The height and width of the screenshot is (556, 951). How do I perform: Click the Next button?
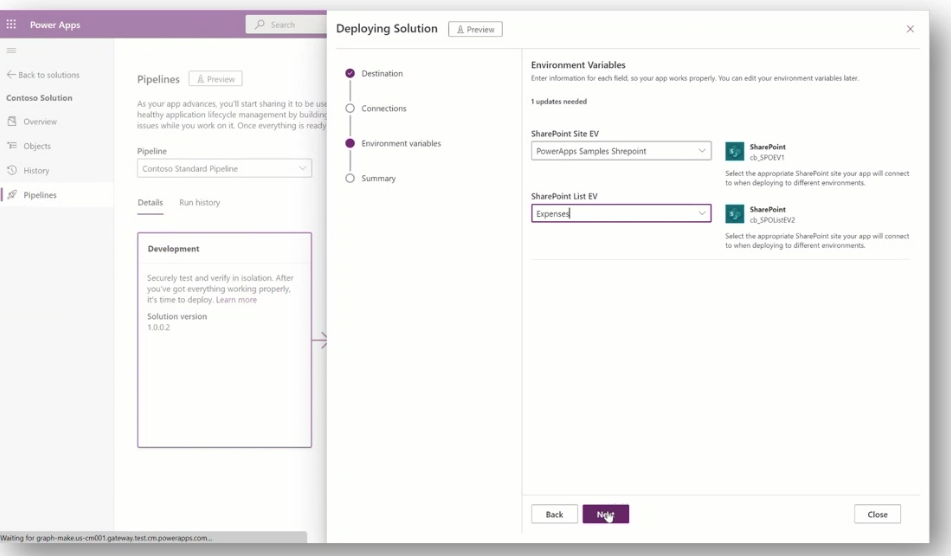tap(605, 514)
